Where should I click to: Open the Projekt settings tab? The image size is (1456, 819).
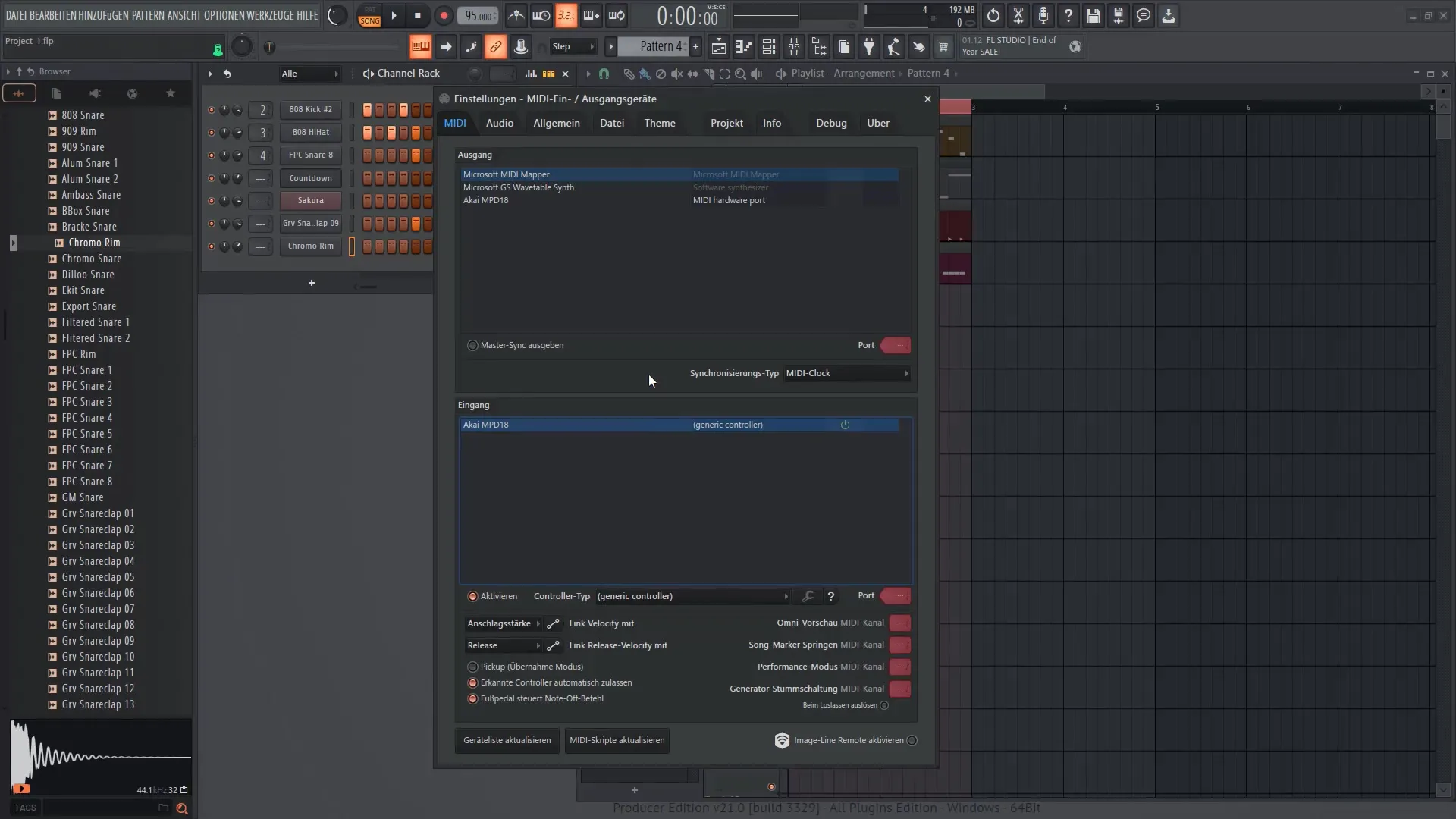click(x=726, y=123)
